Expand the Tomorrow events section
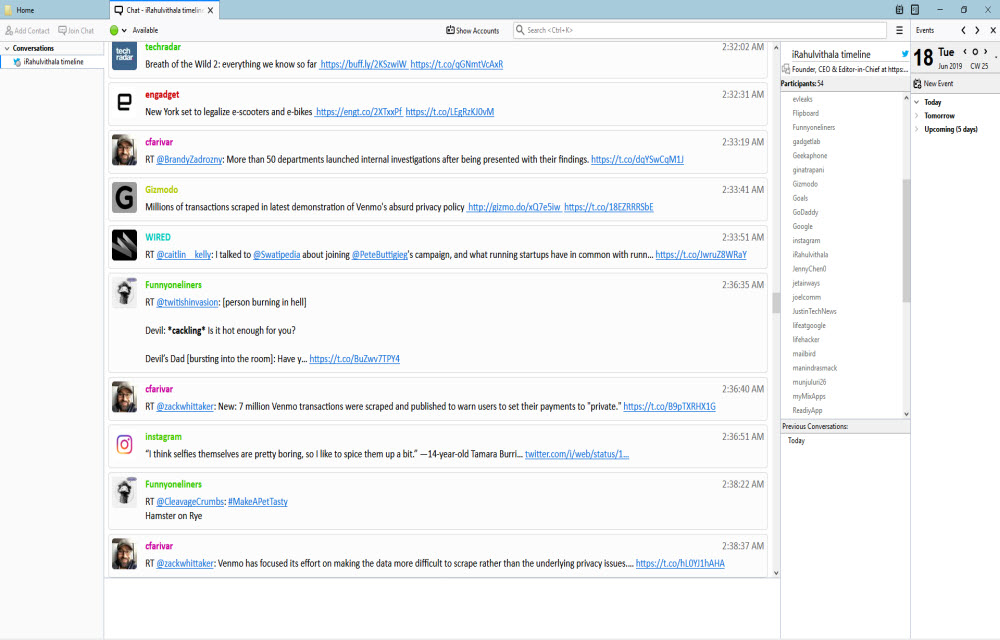1000x640 pixels. 916,116
